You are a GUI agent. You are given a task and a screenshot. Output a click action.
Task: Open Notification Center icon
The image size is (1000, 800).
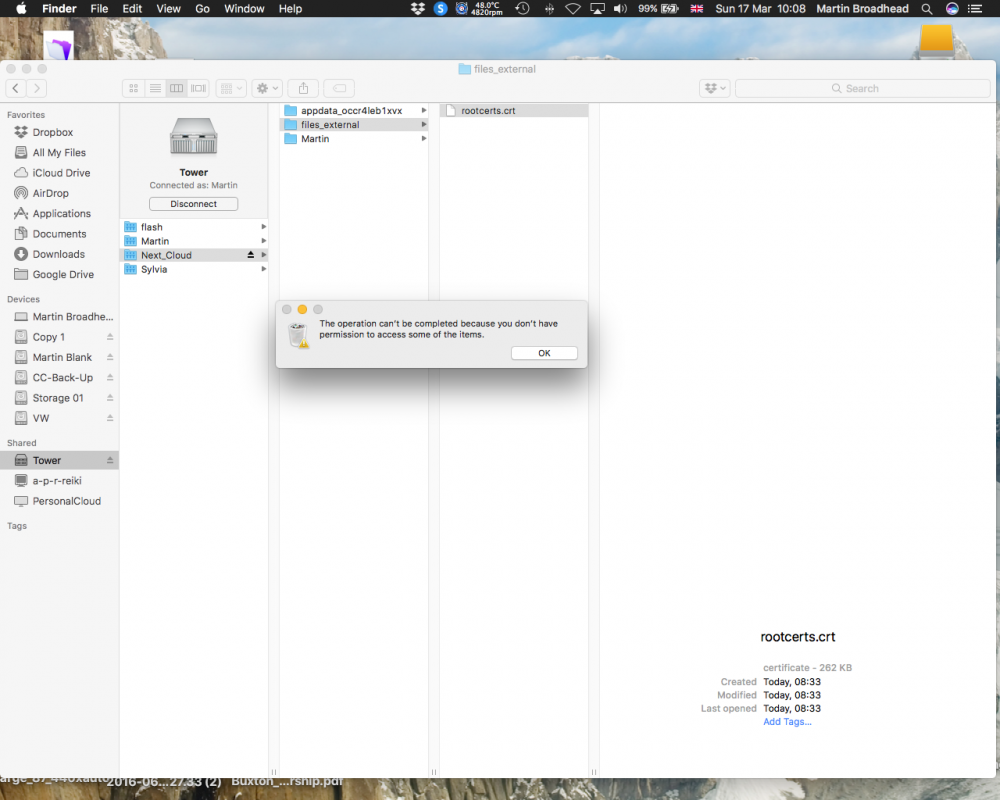974,8
